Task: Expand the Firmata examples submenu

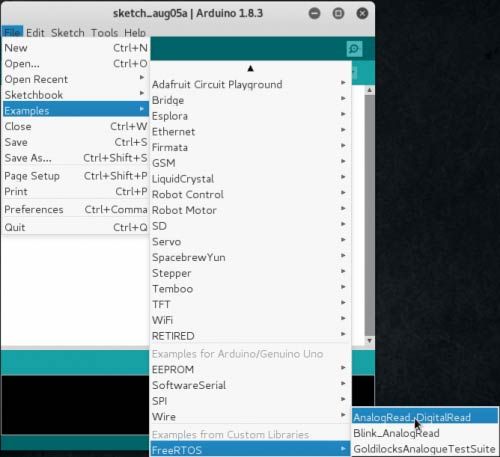Action: coord(250,147)
